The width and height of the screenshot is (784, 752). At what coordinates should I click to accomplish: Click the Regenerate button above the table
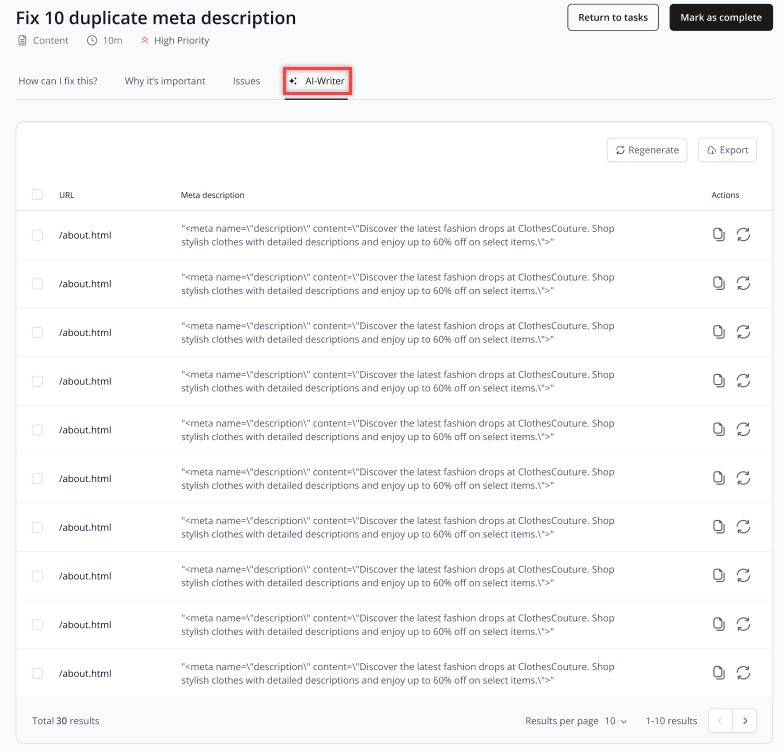click(647, 150)
